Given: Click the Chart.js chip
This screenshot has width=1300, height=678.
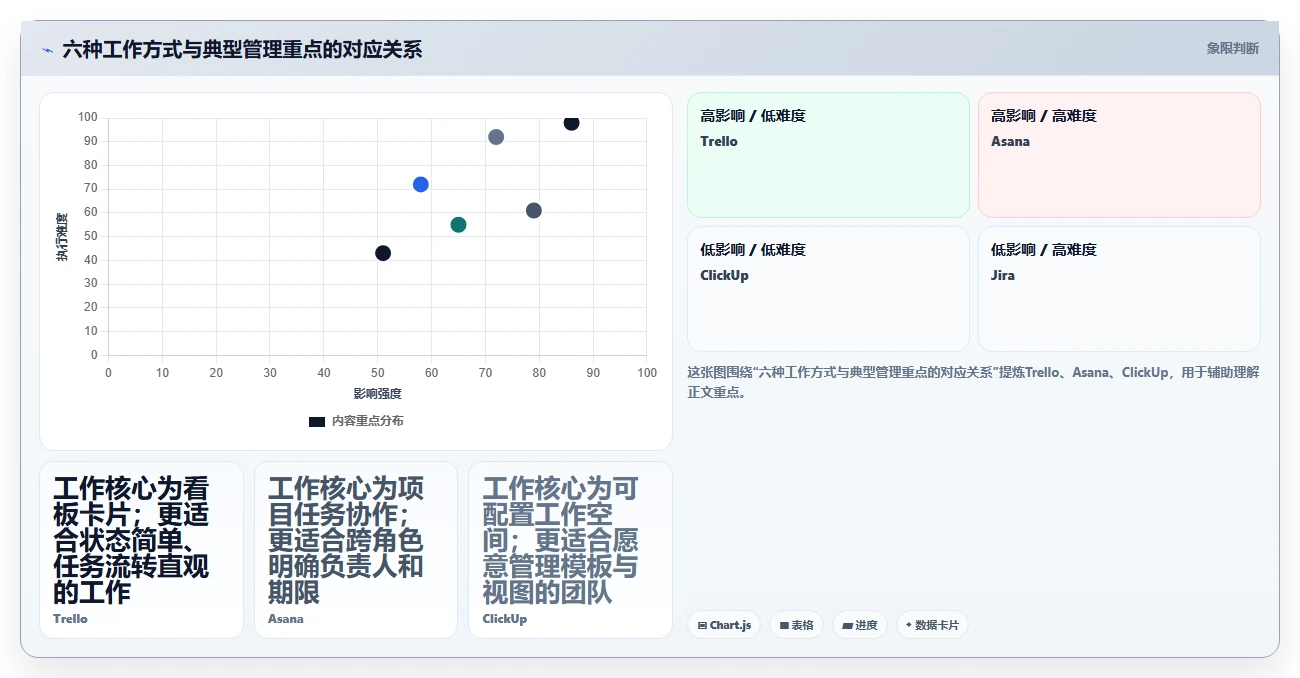Looking at the screenshot, I should click(x=724, y=625).
